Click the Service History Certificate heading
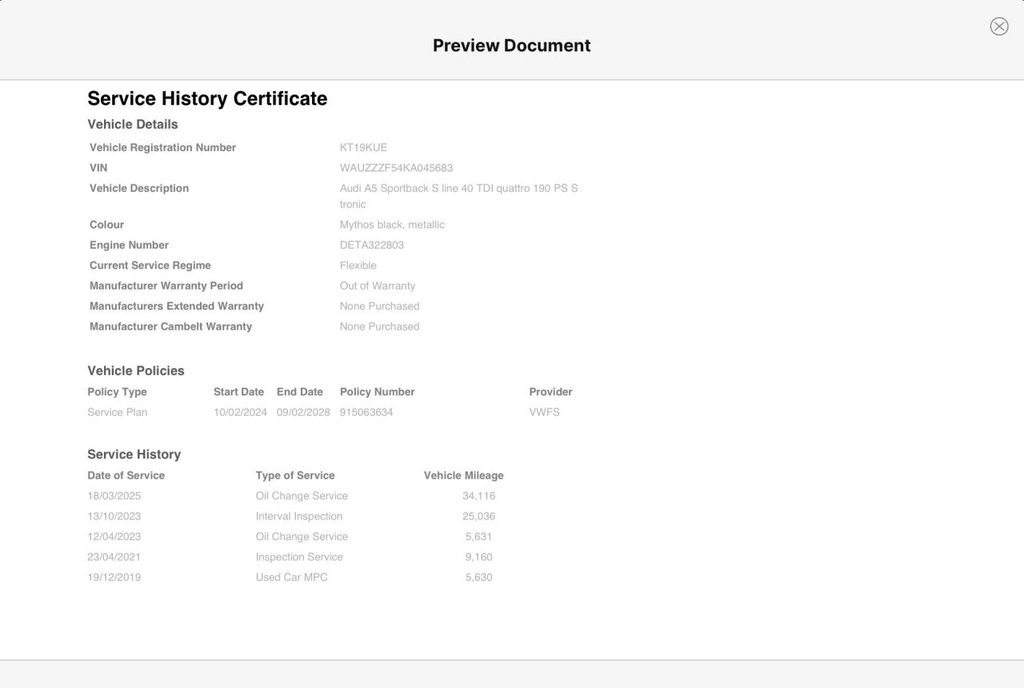Image resolution: width=1024 pixels, height=688 pixels. 207,99
